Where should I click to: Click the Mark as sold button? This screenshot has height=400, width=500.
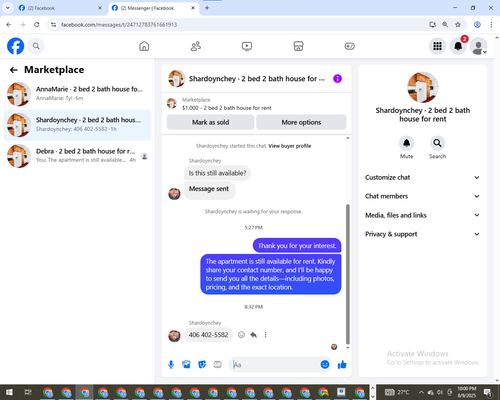pos(210,122)
